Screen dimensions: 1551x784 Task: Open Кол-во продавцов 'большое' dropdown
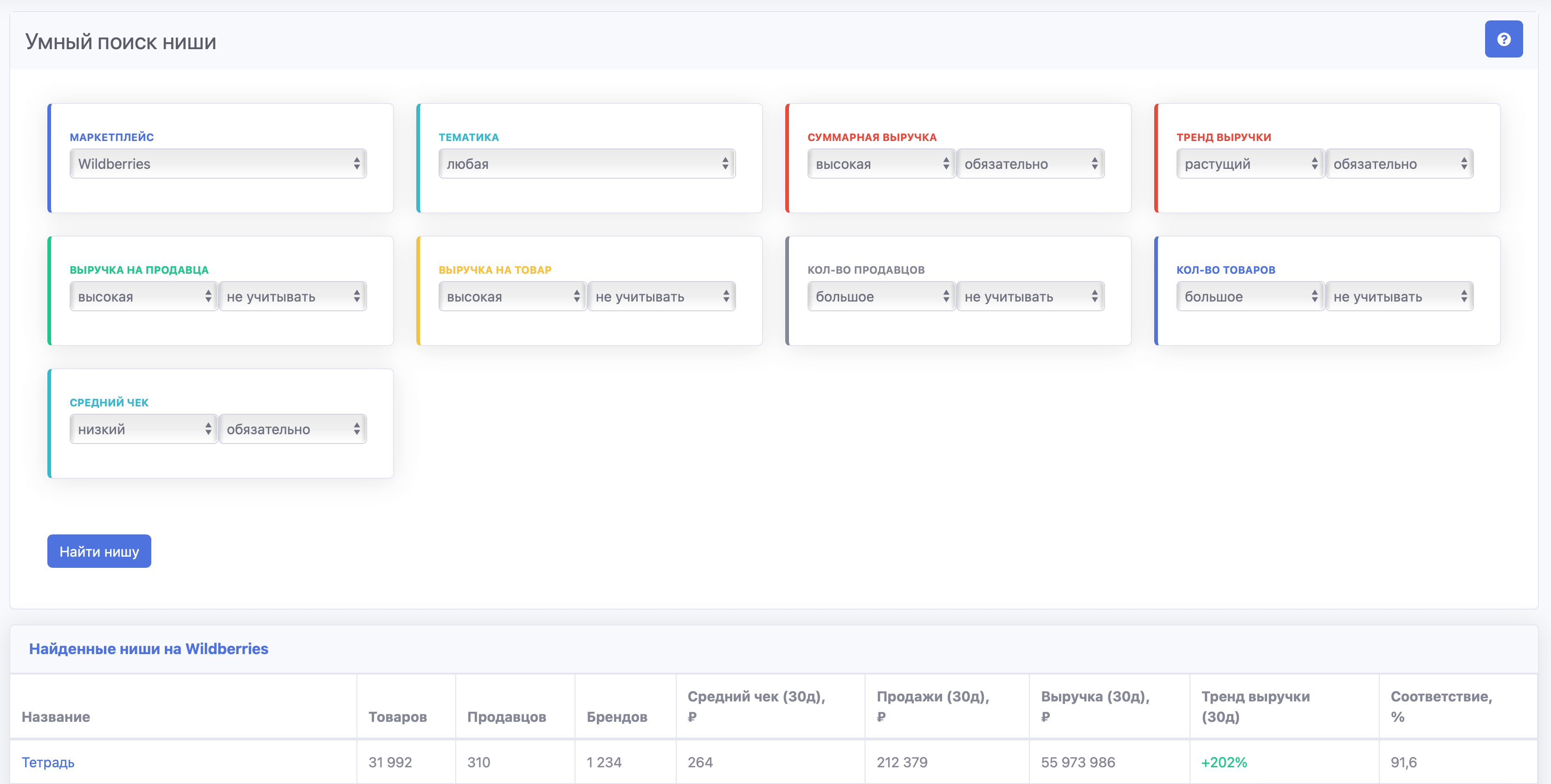click(x=881, y=296)
